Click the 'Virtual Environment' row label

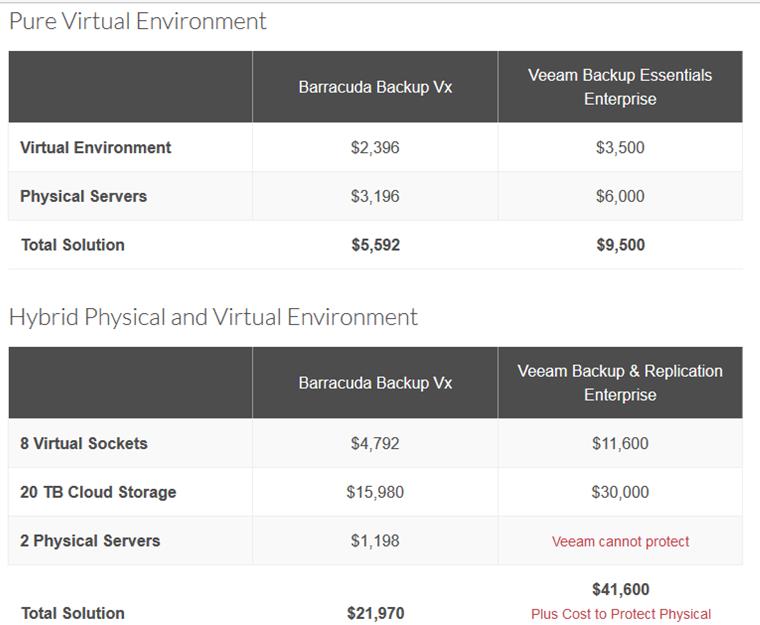click(95, 147)
